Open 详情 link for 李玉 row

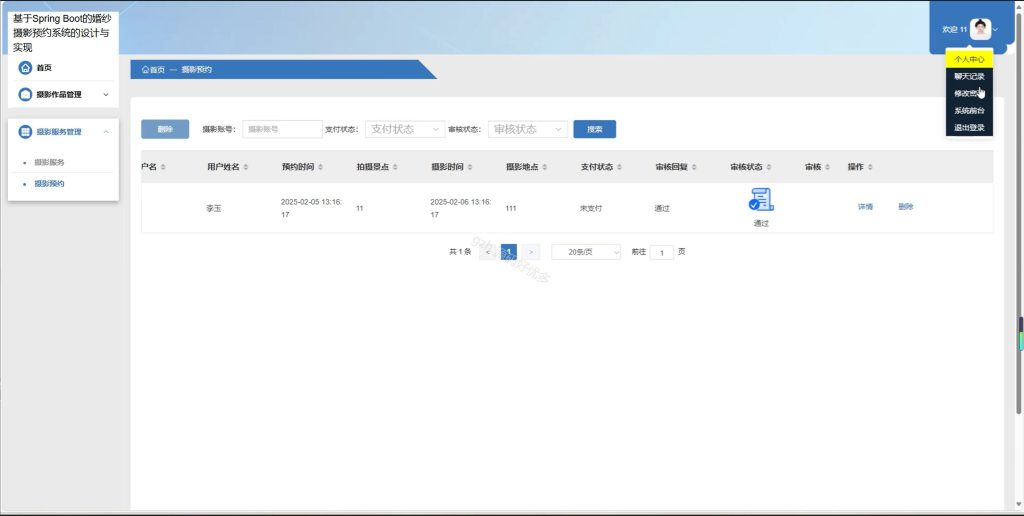pyautogui.click(x=865, y=207)
